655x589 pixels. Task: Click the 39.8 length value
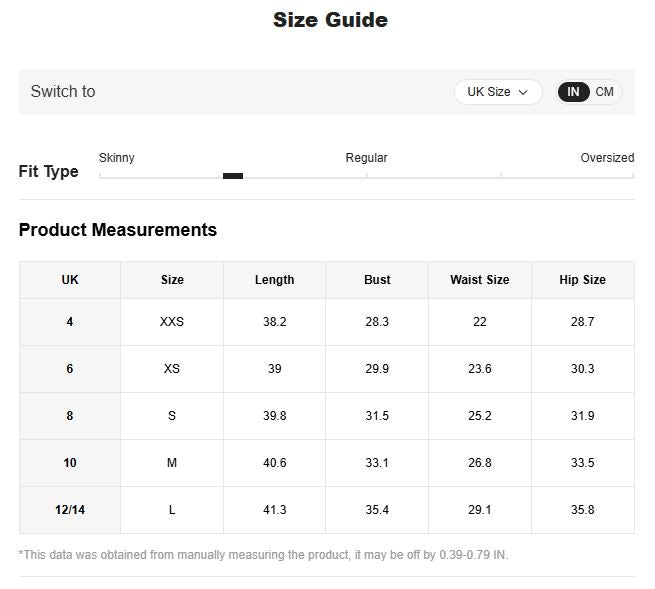274,416
